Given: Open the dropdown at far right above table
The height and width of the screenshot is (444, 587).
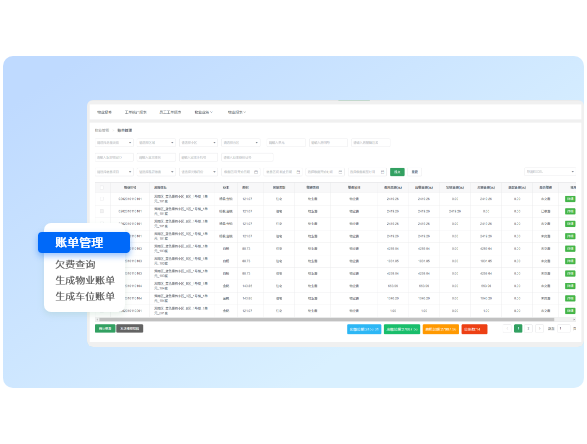Looking at the screenshot, I should [550, 171].
